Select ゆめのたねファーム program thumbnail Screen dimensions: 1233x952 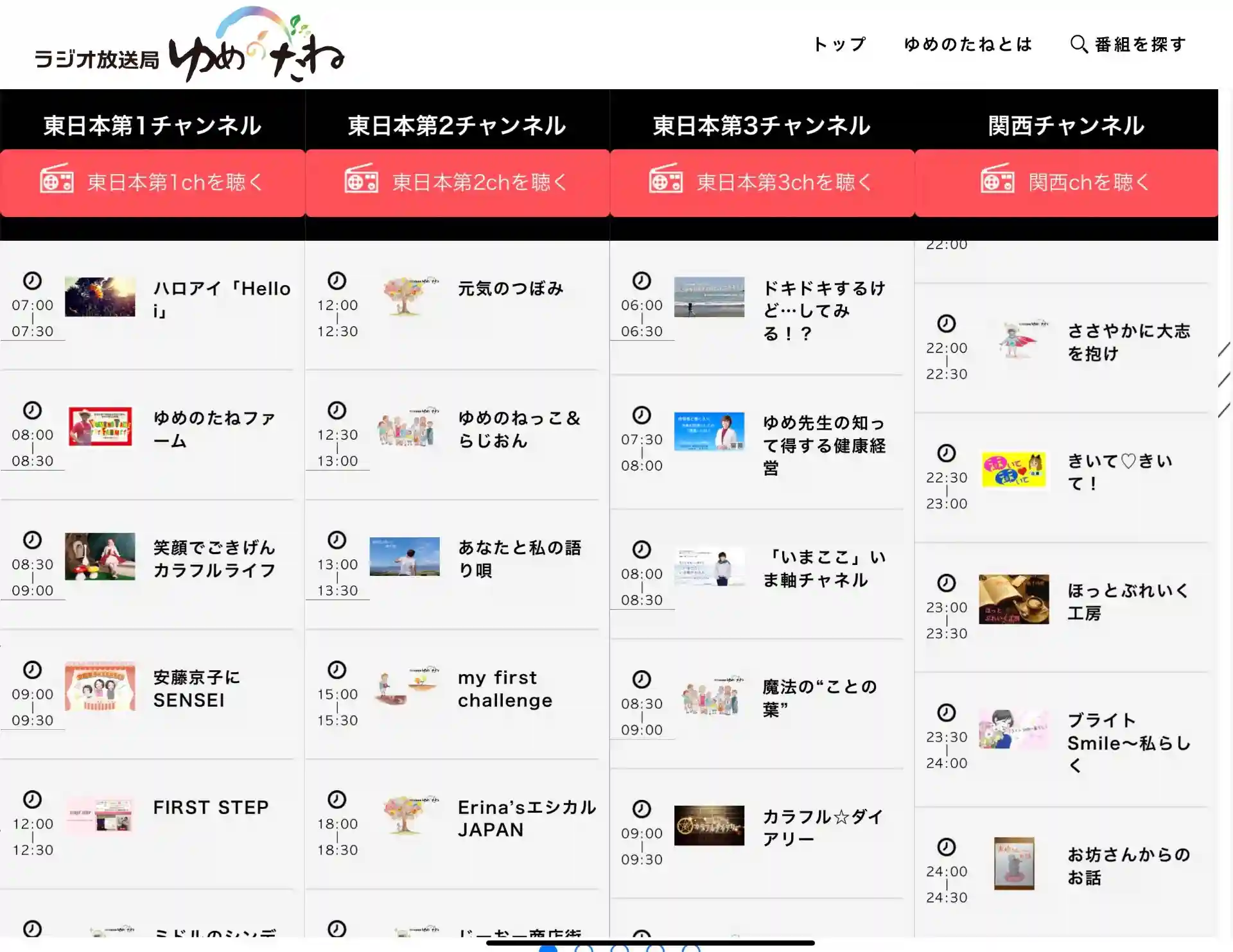(x=100, y=427)
